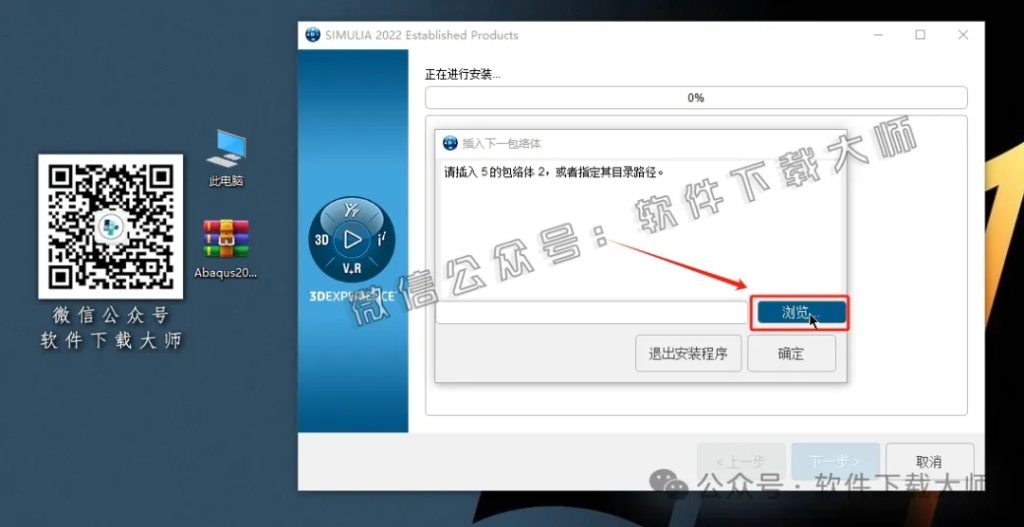The image size is (1024, 527).
Task: Select the Abaqus20... WinRAR archive icon
Action: (226, 248)
